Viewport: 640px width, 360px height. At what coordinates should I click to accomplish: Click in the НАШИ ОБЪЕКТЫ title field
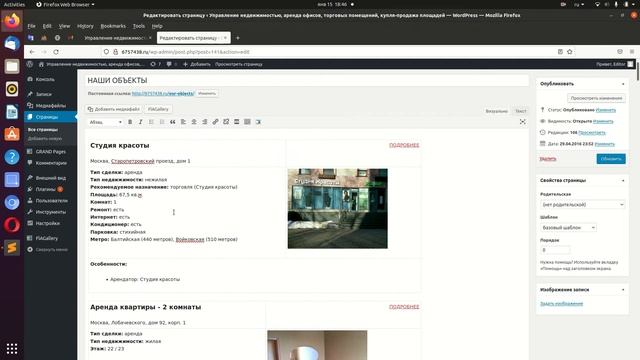pos(307,80)
